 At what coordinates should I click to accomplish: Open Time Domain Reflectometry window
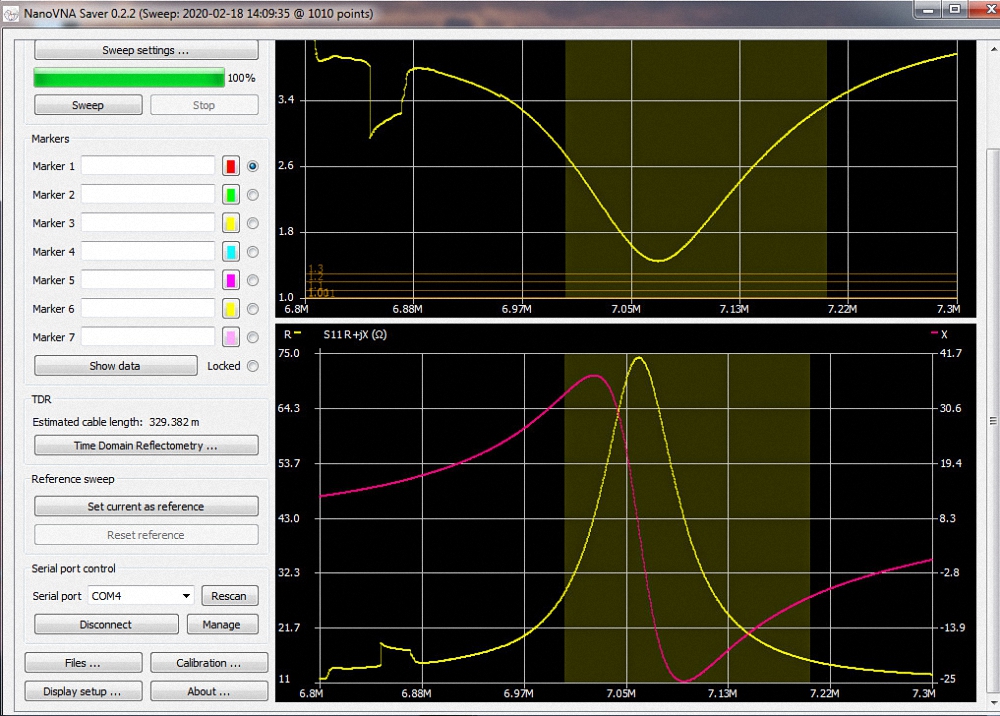pyautogui.click(x=146, y=446)
